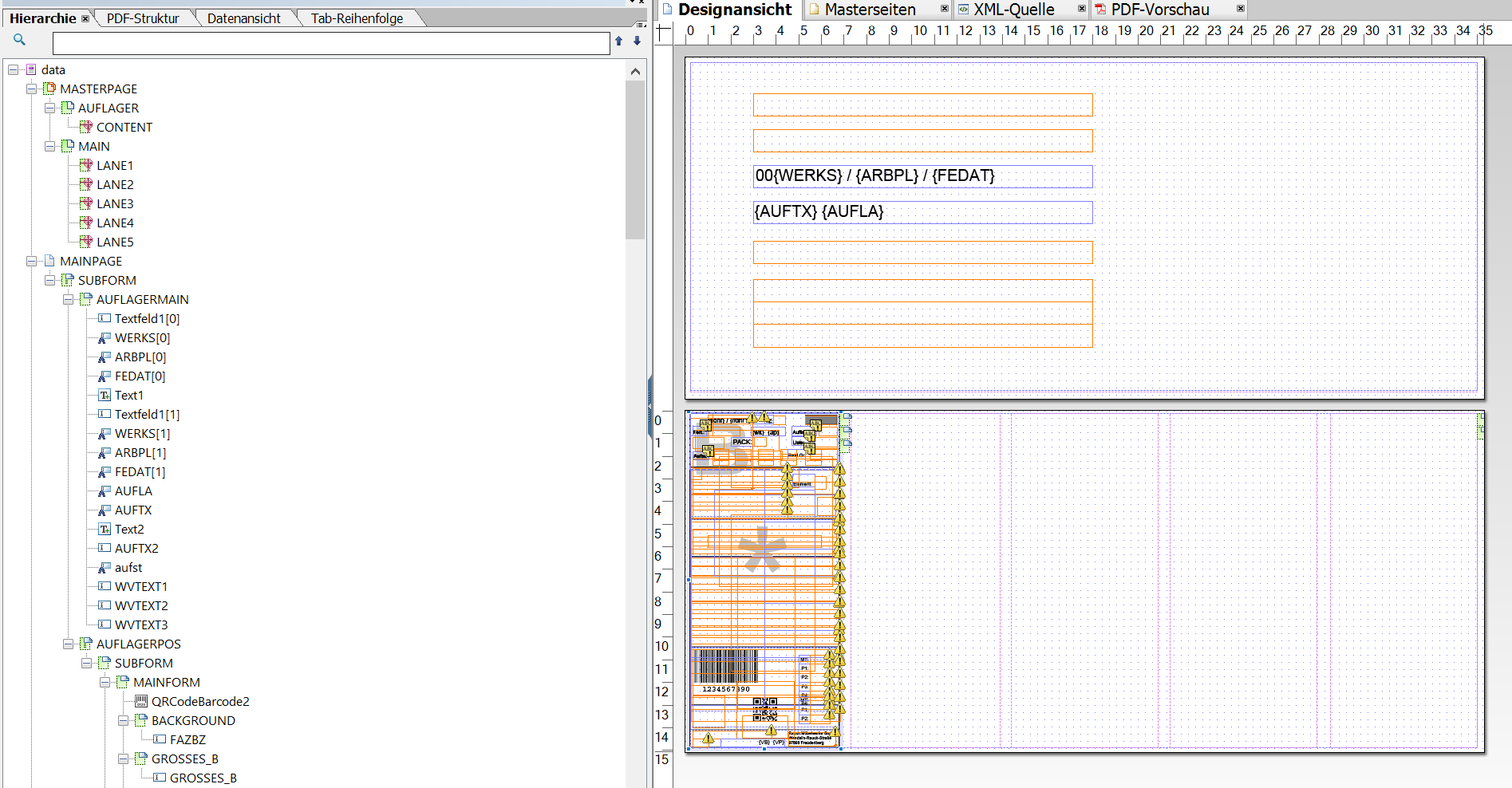Collapse the AUFLAGERMAIN subform node
Screen dimensions: 1512x788
(69, 299)
